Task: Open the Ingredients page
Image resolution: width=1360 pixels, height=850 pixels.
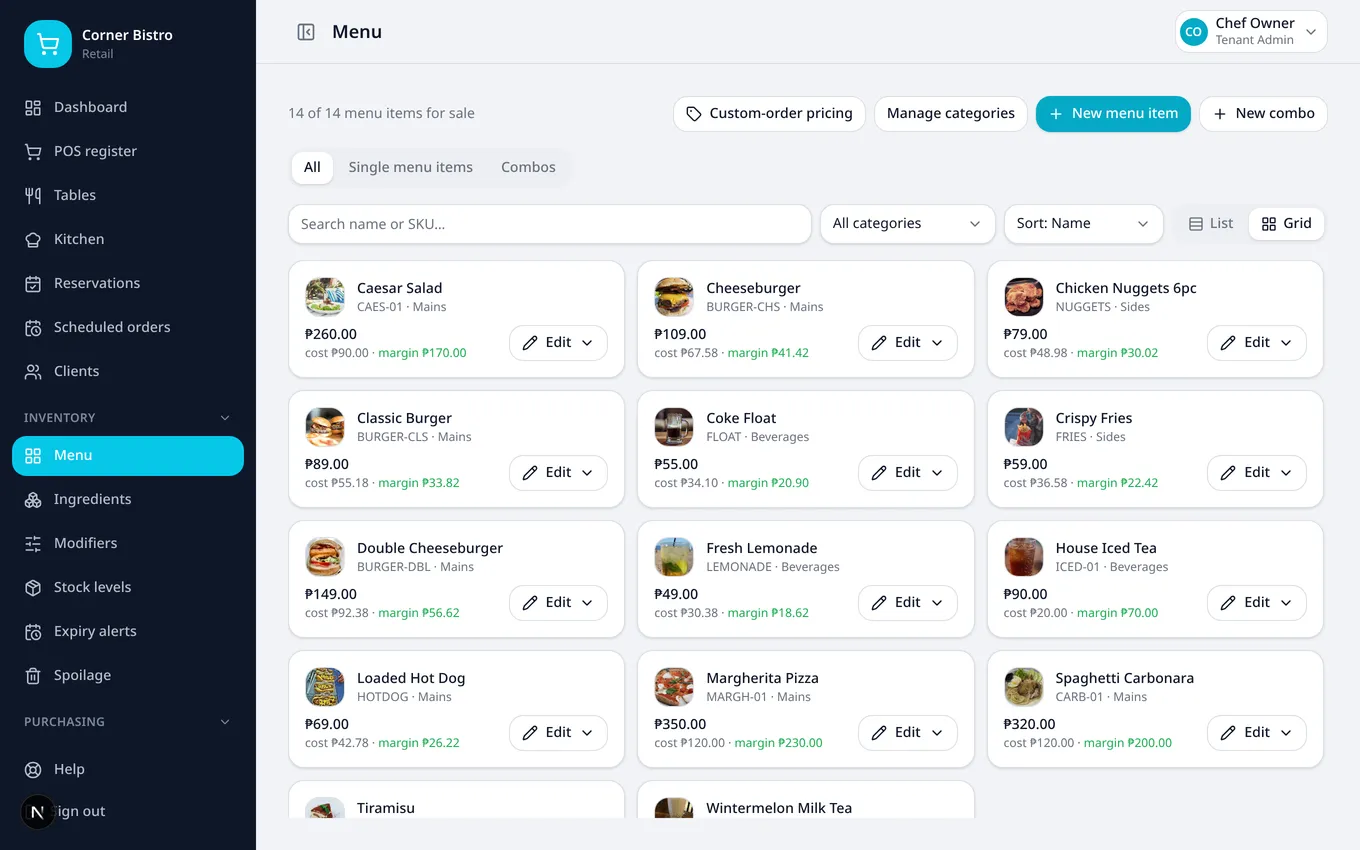Action: click(128, 499)
